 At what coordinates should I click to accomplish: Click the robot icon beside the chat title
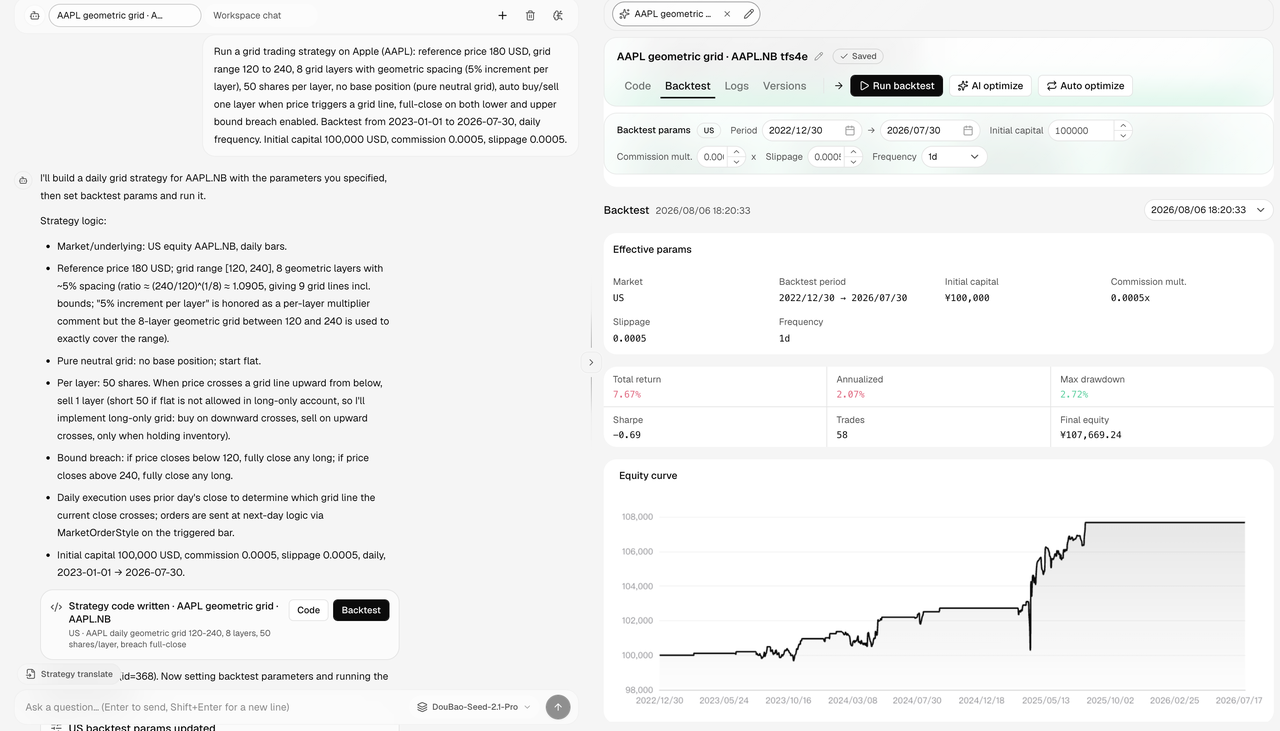coord(35,16)
